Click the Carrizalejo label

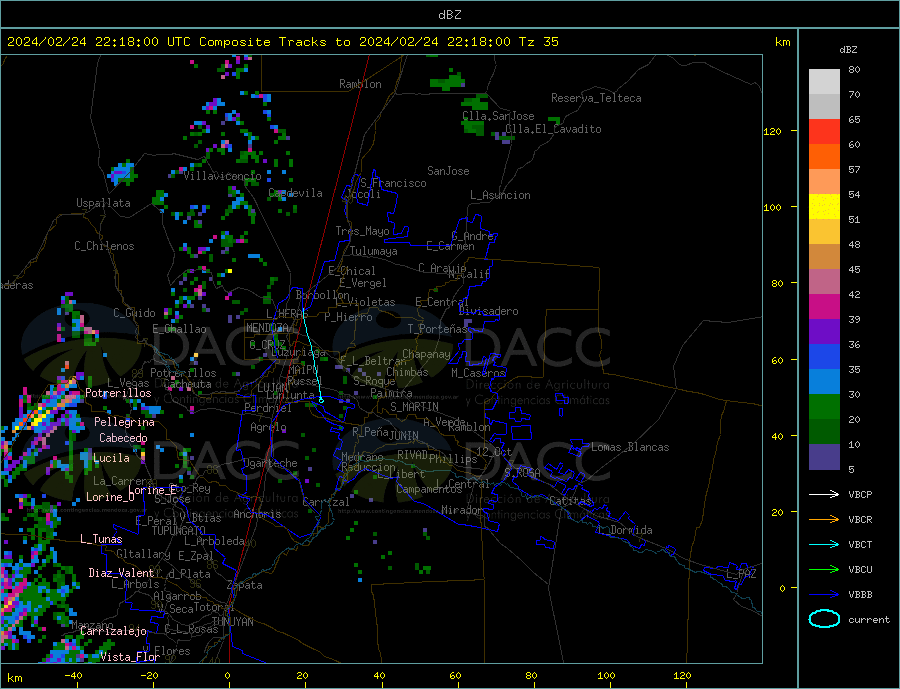click(113, 632)
